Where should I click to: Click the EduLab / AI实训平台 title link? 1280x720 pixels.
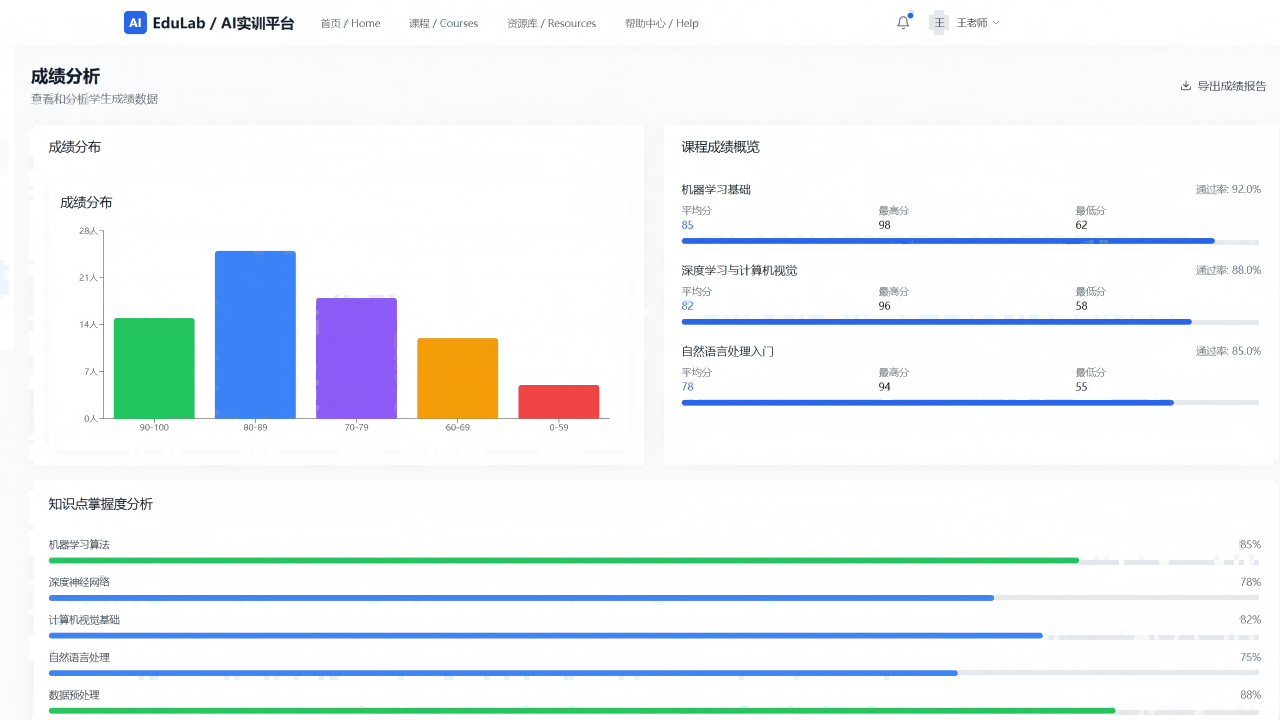223,23
